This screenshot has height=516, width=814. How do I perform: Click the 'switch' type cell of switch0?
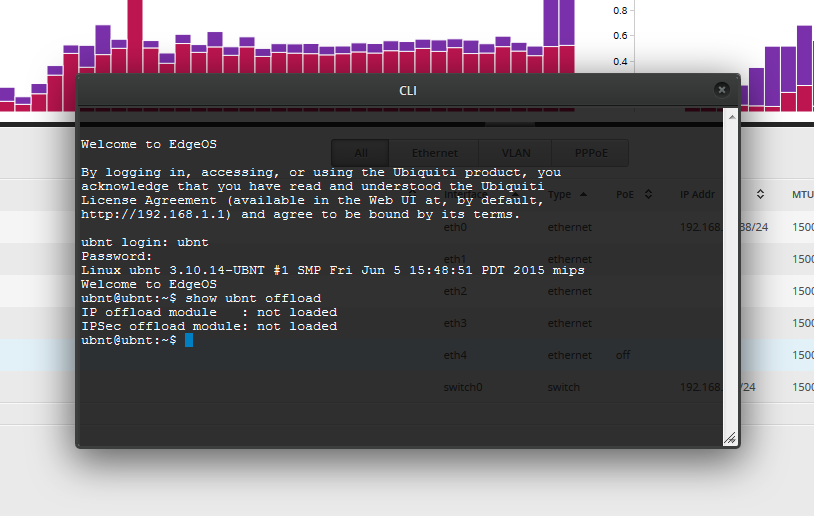(x=563, y=387)
